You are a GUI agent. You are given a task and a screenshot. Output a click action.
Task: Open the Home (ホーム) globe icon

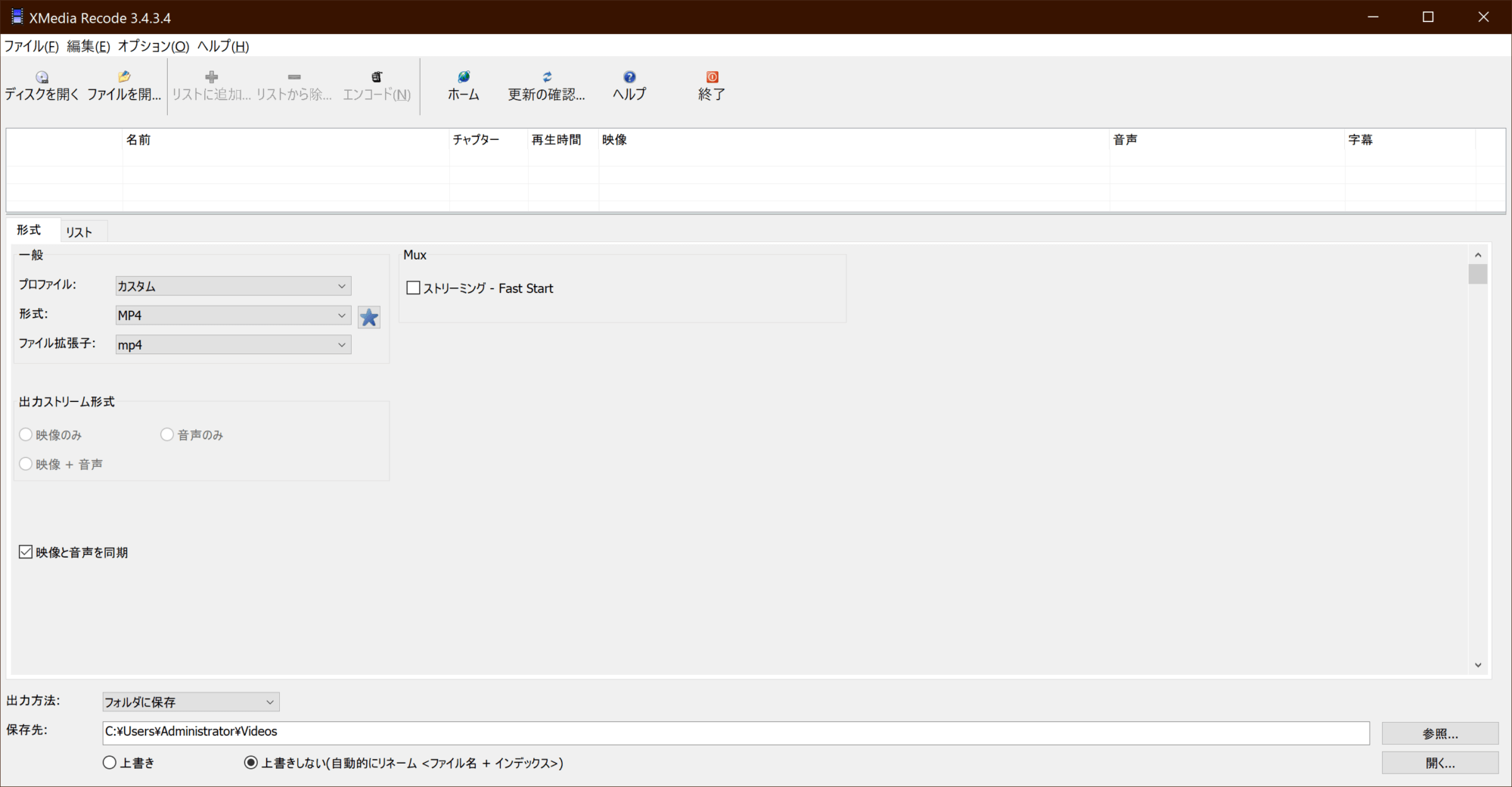point(464,77)
